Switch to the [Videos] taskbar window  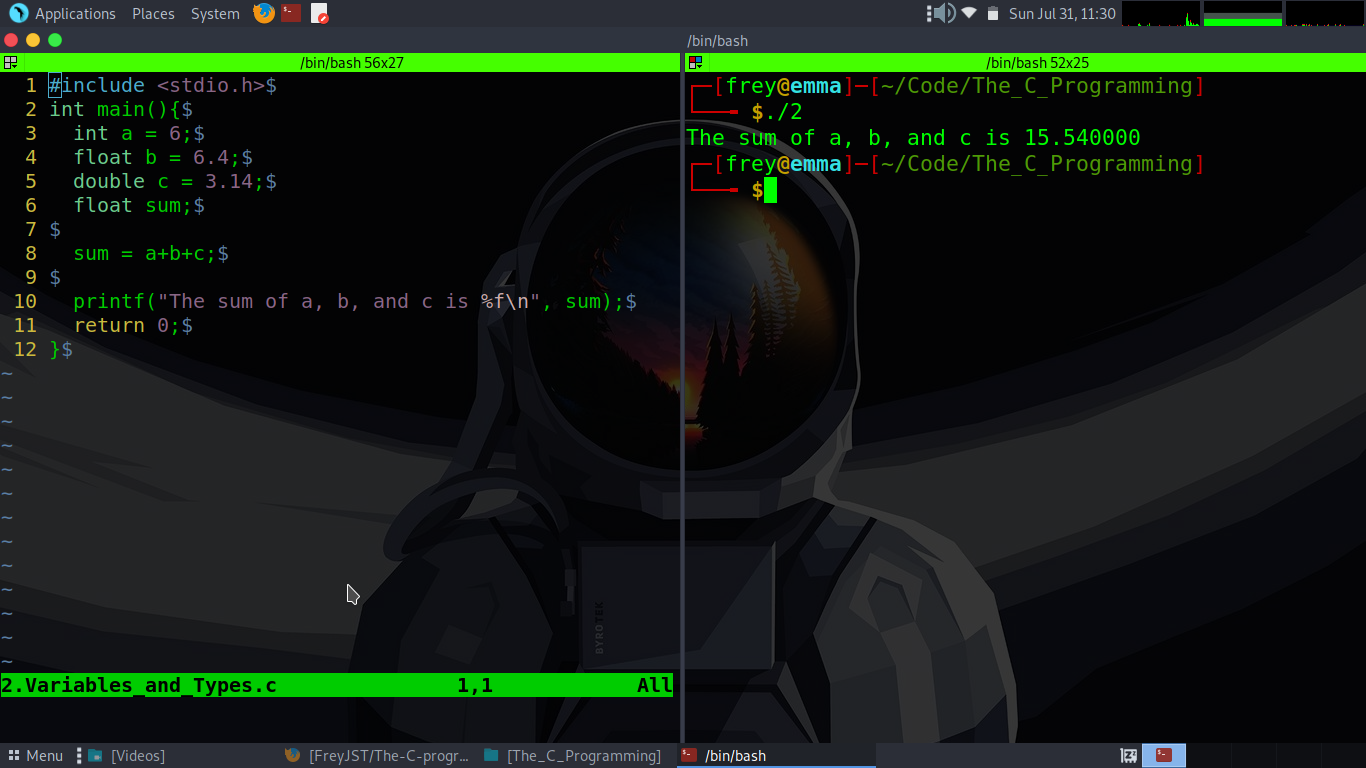coord(128,756)
